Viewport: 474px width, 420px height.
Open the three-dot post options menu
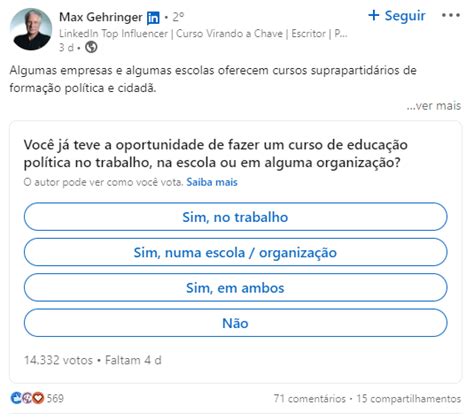(x=451, y=15)
